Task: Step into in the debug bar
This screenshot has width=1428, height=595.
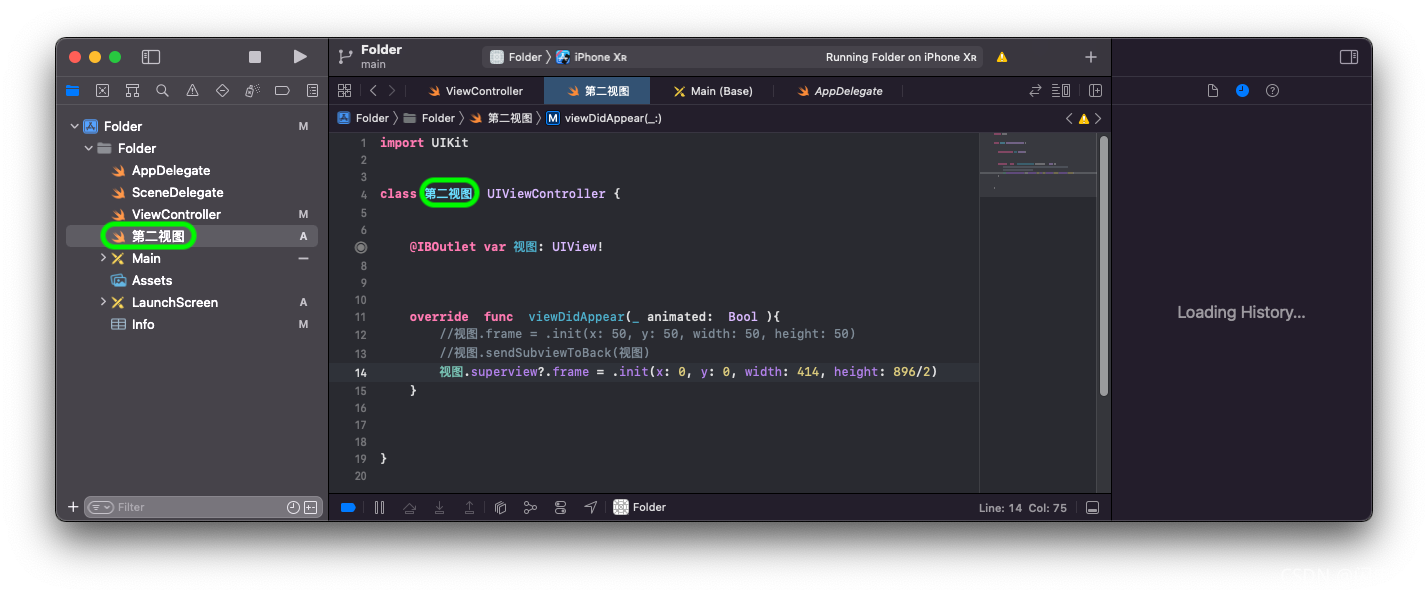Action: 439,508
